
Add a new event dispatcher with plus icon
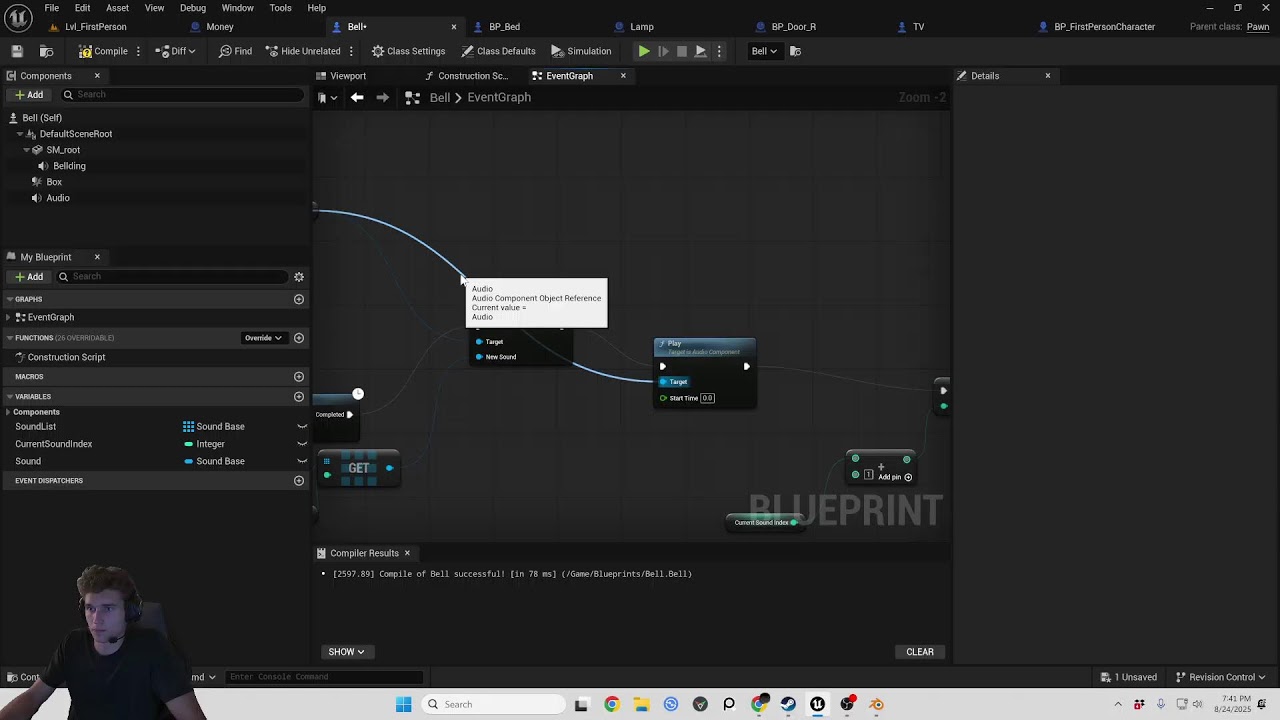click(x=298, y=481)
